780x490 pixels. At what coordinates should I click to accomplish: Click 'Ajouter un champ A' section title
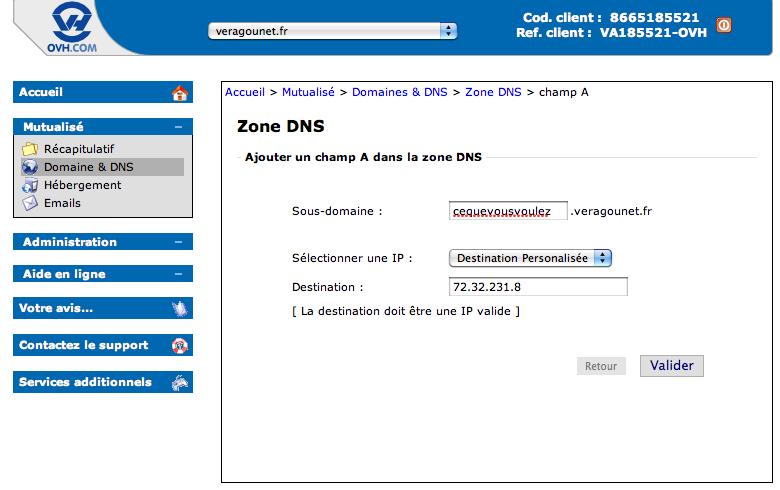[363, 157]
